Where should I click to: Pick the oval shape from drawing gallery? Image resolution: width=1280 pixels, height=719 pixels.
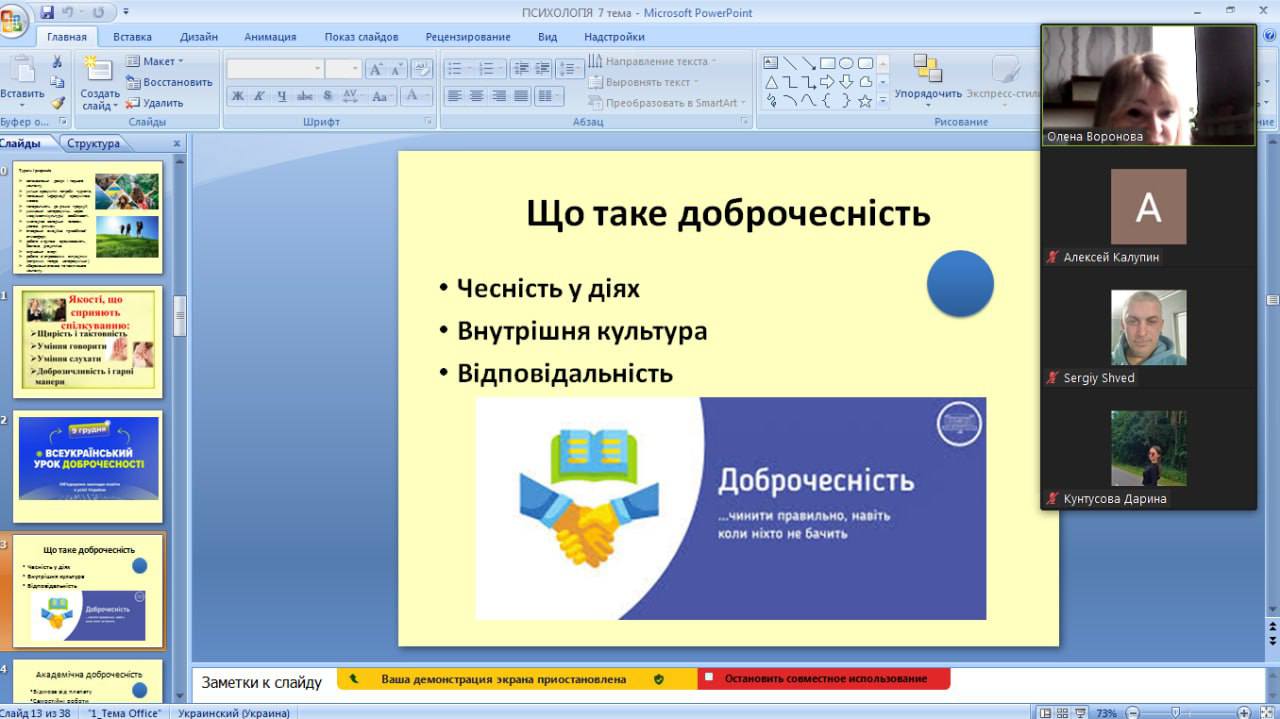(845, 63)
